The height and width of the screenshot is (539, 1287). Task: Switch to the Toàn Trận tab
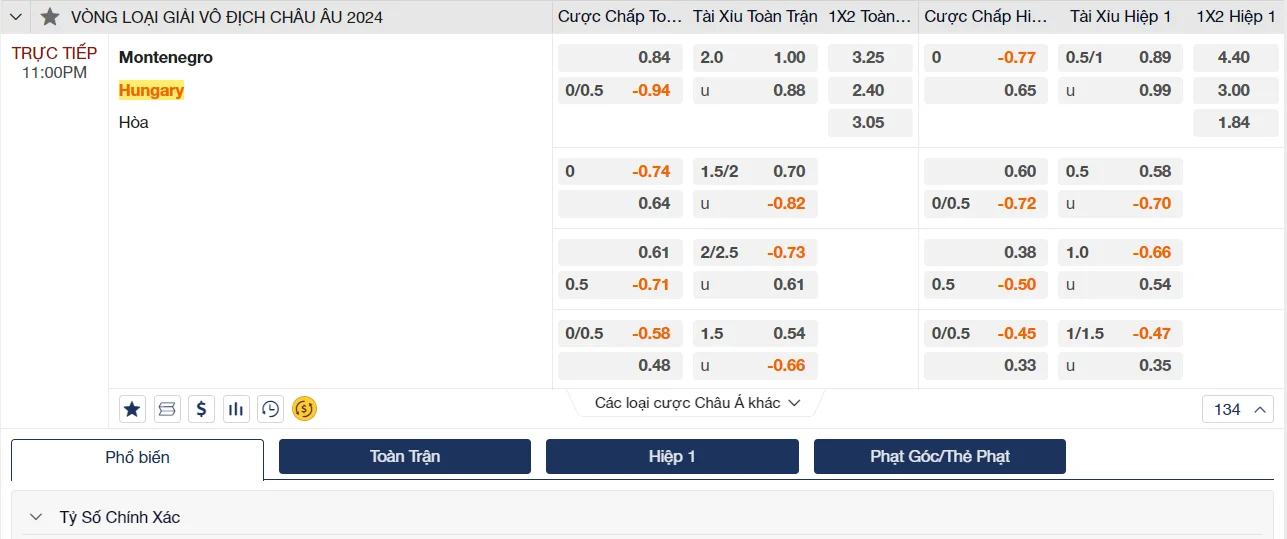[405, 456]
